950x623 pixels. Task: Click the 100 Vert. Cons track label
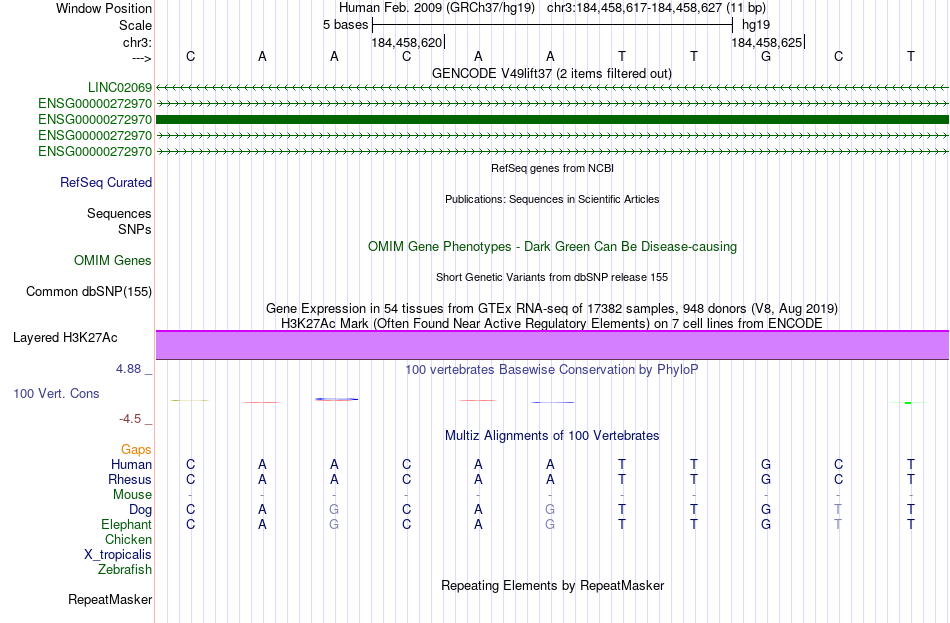[x=56, y=394]
